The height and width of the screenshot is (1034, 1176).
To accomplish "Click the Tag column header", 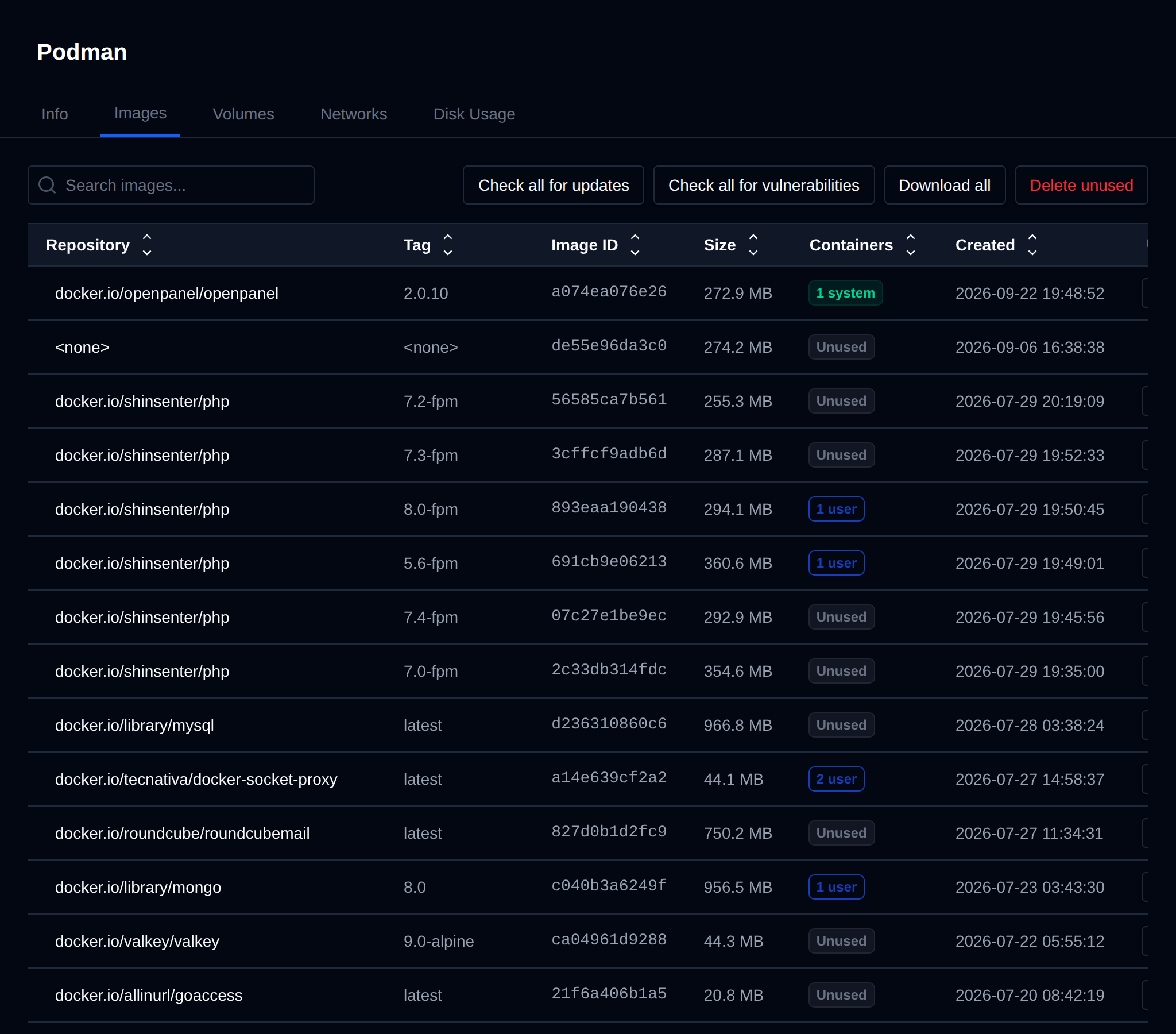I will tap(417, 245).
